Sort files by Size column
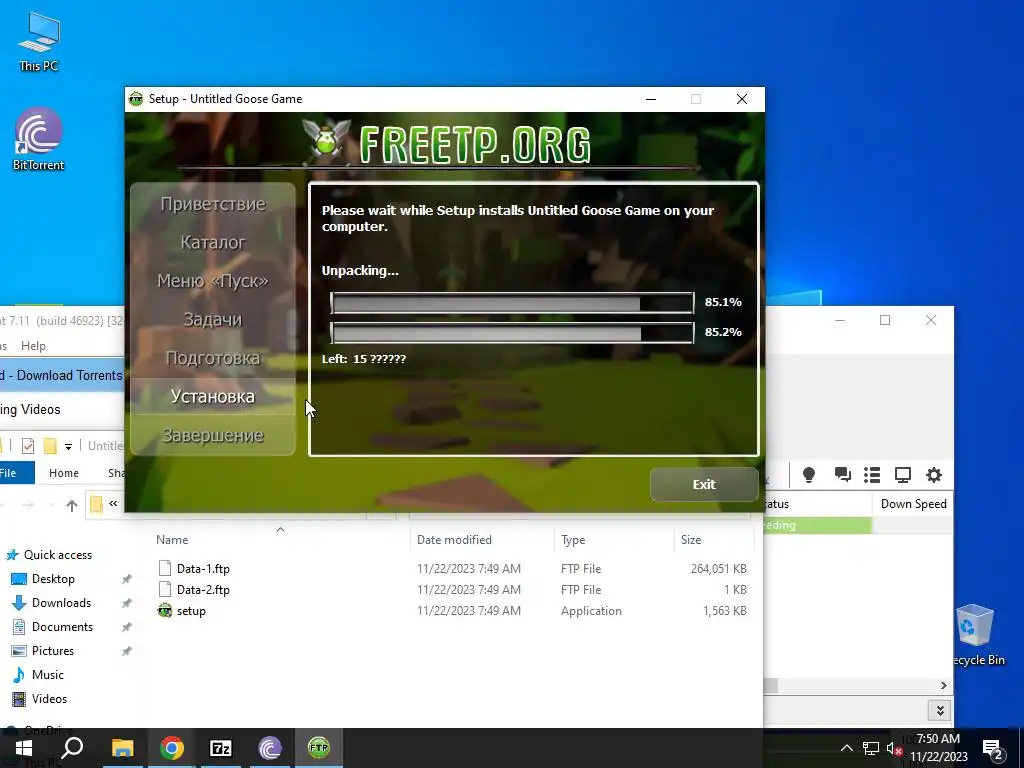The height and width of the screenshot is (768, 1024). coord(691,540)
